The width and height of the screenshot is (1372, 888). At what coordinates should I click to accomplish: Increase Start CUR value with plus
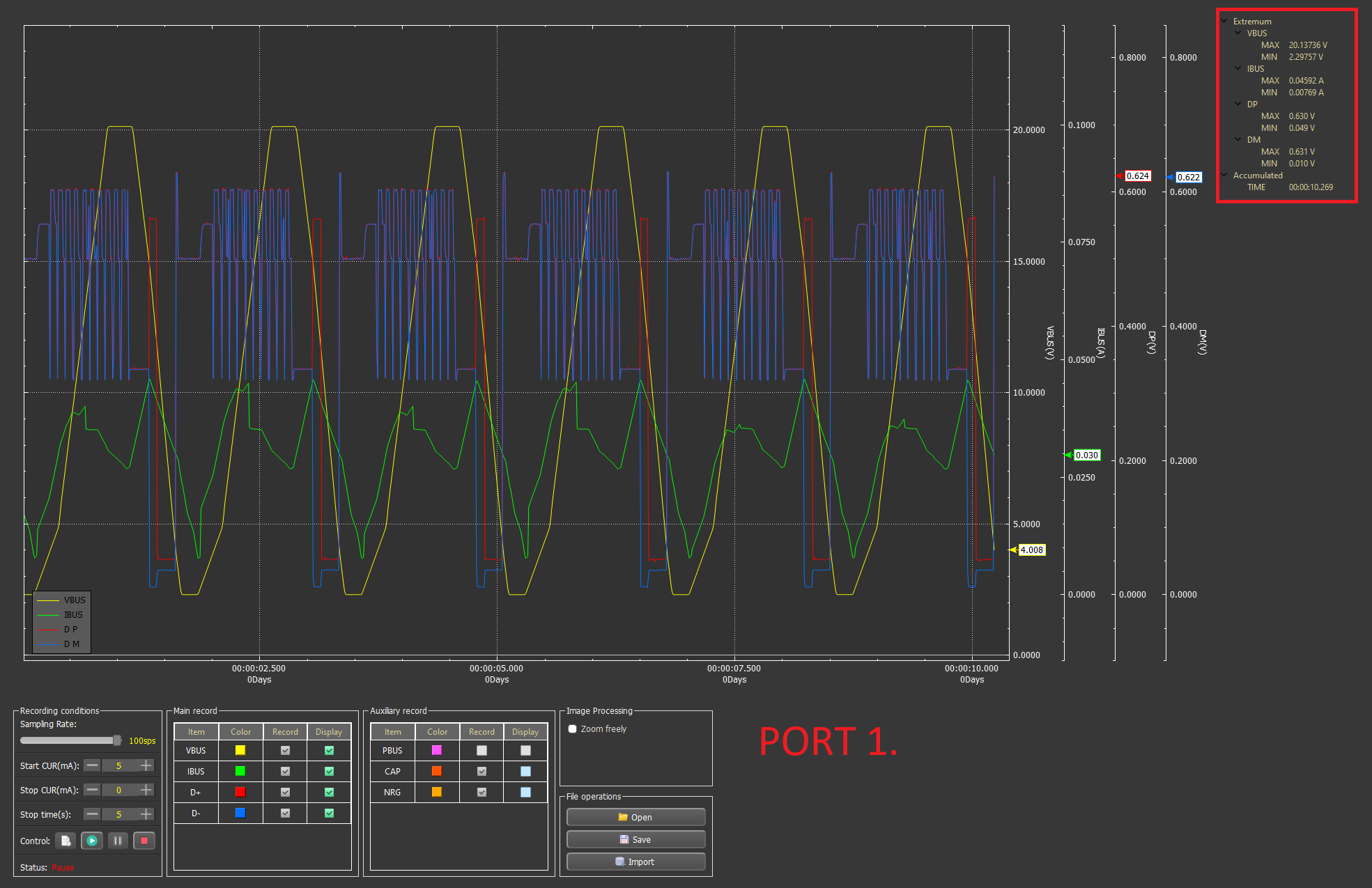146,765
